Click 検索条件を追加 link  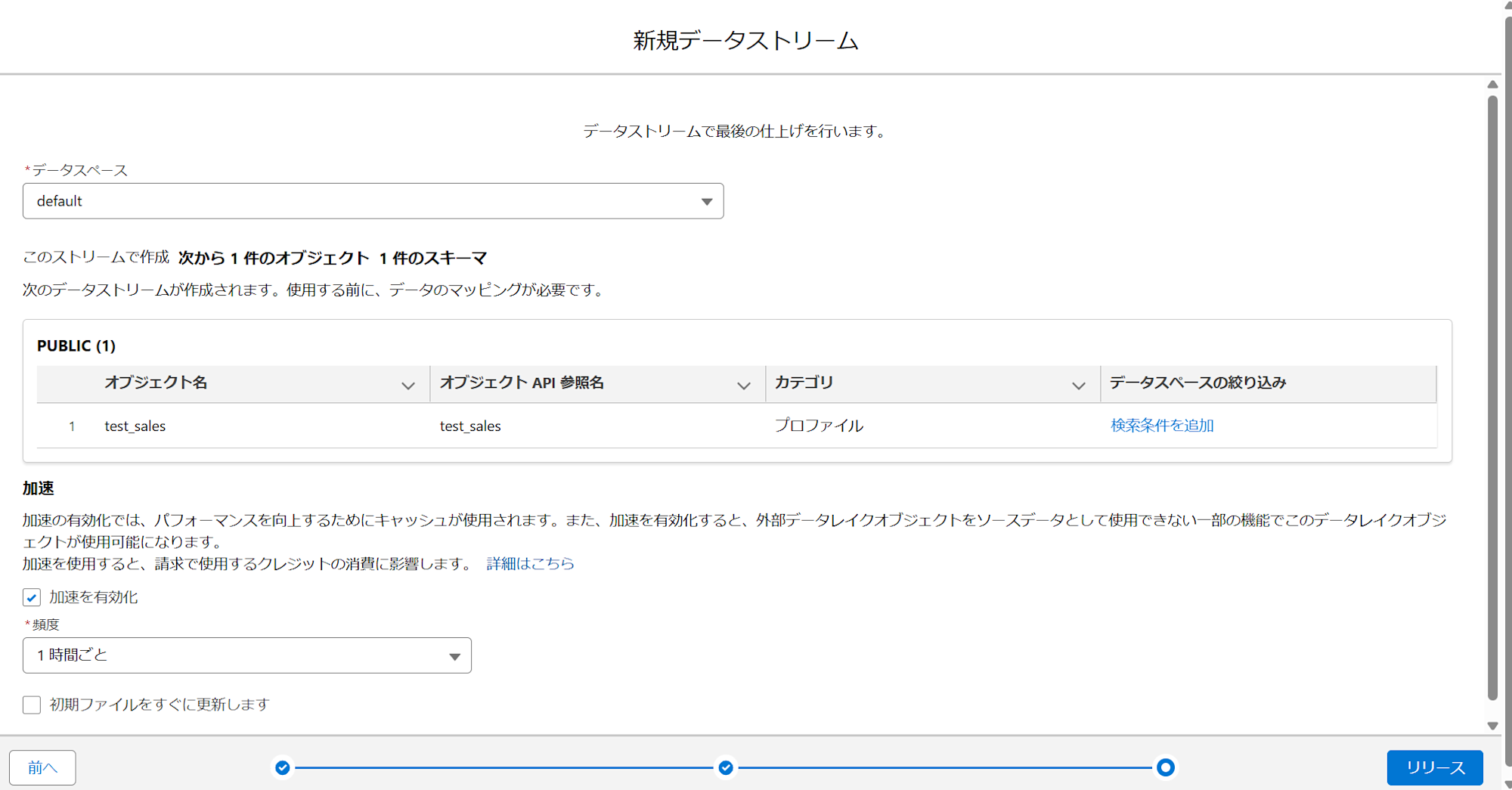coord(1162,426)
